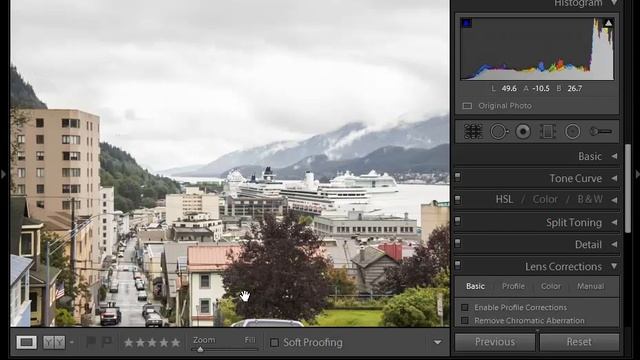The image size is (640, 360).
Task: Switch to HSL adjustment mode
Action: (504, 199)
